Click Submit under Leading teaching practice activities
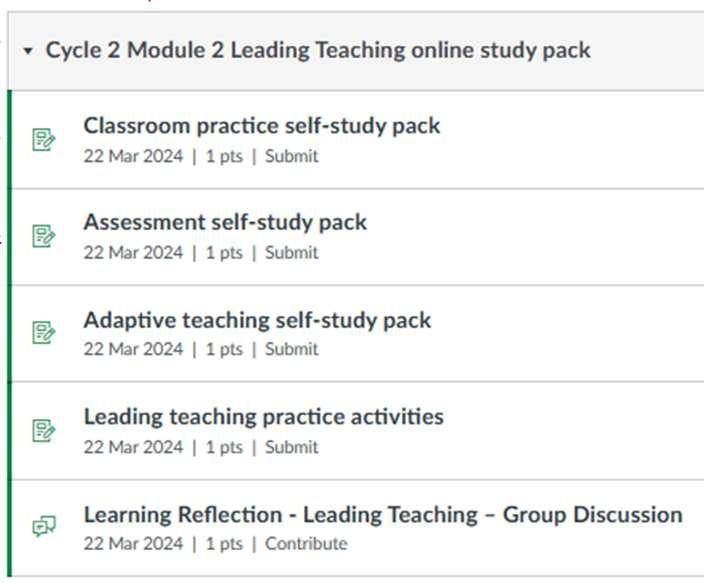 pyautogui.click(x=292, y=447)
